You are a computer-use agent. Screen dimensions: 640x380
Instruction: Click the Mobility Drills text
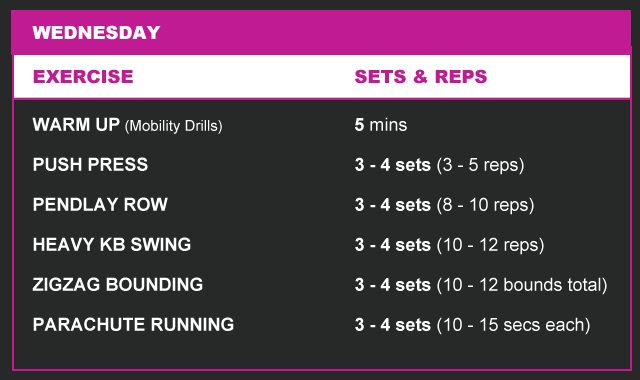tap(173, 126)
